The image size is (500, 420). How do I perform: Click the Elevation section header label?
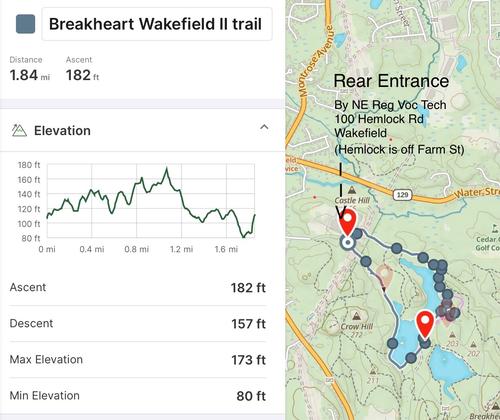[x=62, y=131]
